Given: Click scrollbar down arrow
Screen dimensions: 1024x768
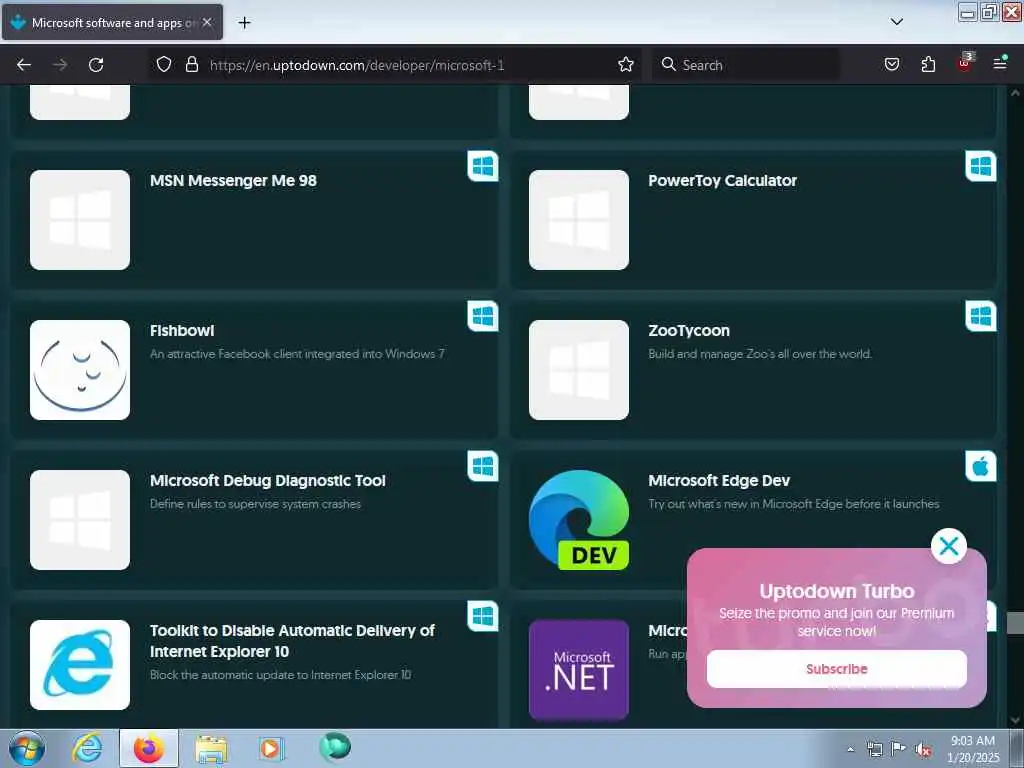Looking at the screenshot, I should pyautogui.click(x=1015, y=720).
